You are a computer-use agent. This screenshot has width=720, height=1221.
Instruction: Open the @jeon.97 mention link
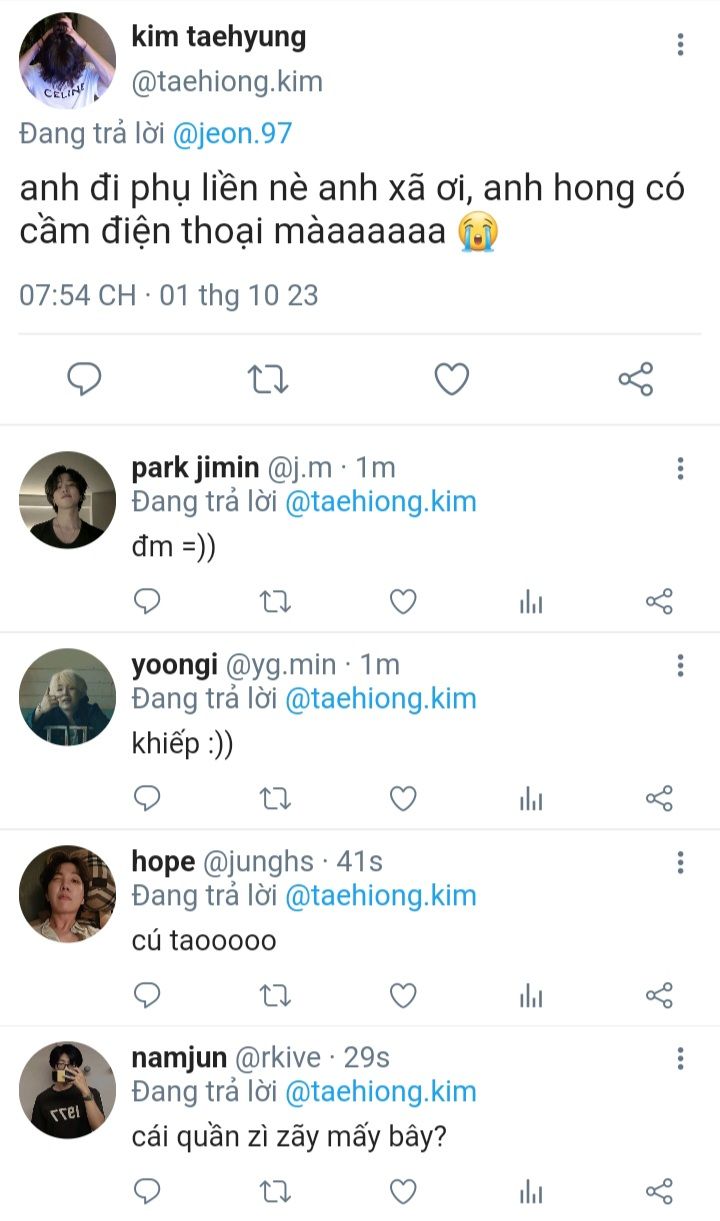pos(232,134)
